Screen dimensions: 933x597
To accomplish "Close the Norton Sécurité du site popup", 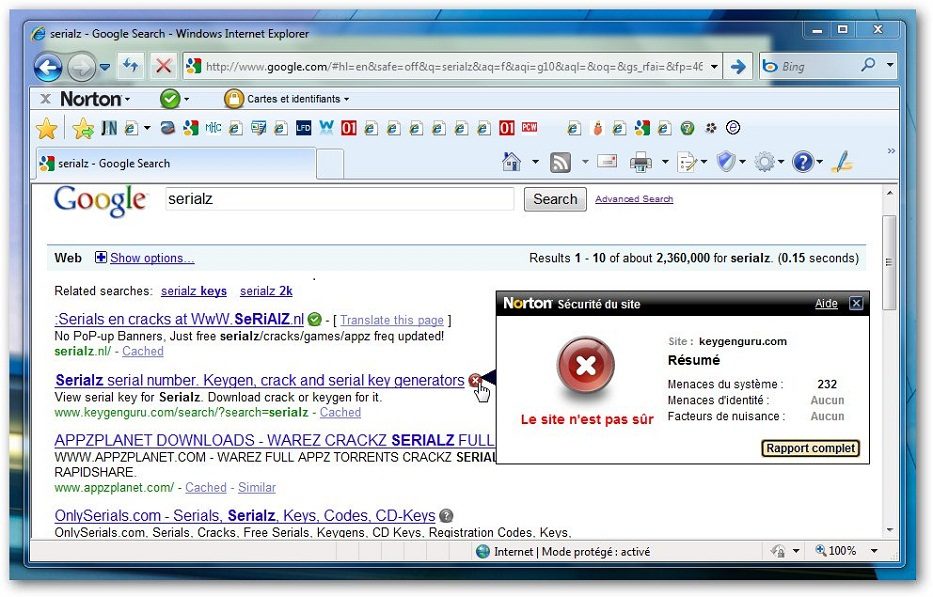I will coord(856,304).
